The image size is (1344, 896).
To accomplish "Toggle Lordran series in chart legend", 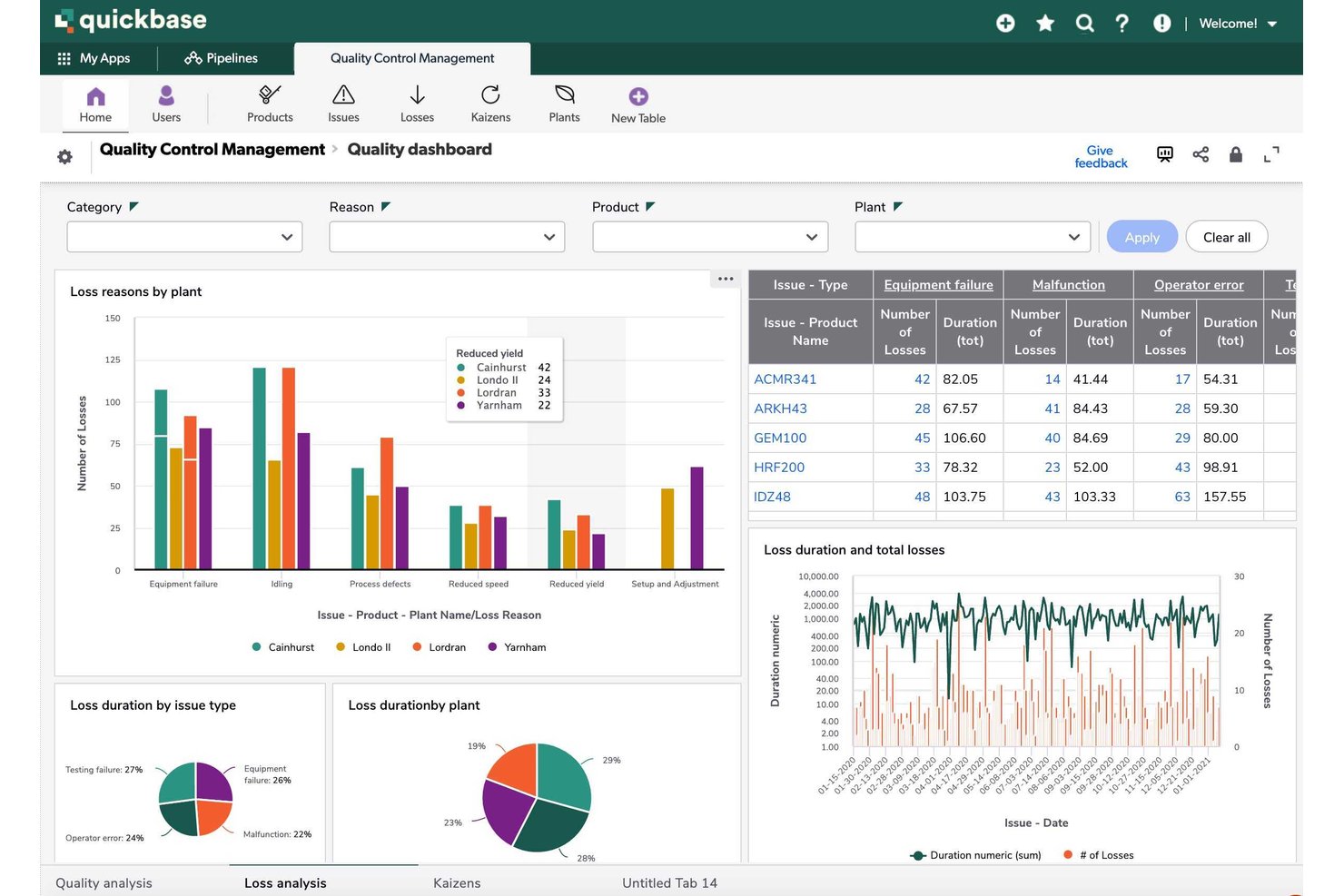I will pyautogui.click(x=439, y=647).
